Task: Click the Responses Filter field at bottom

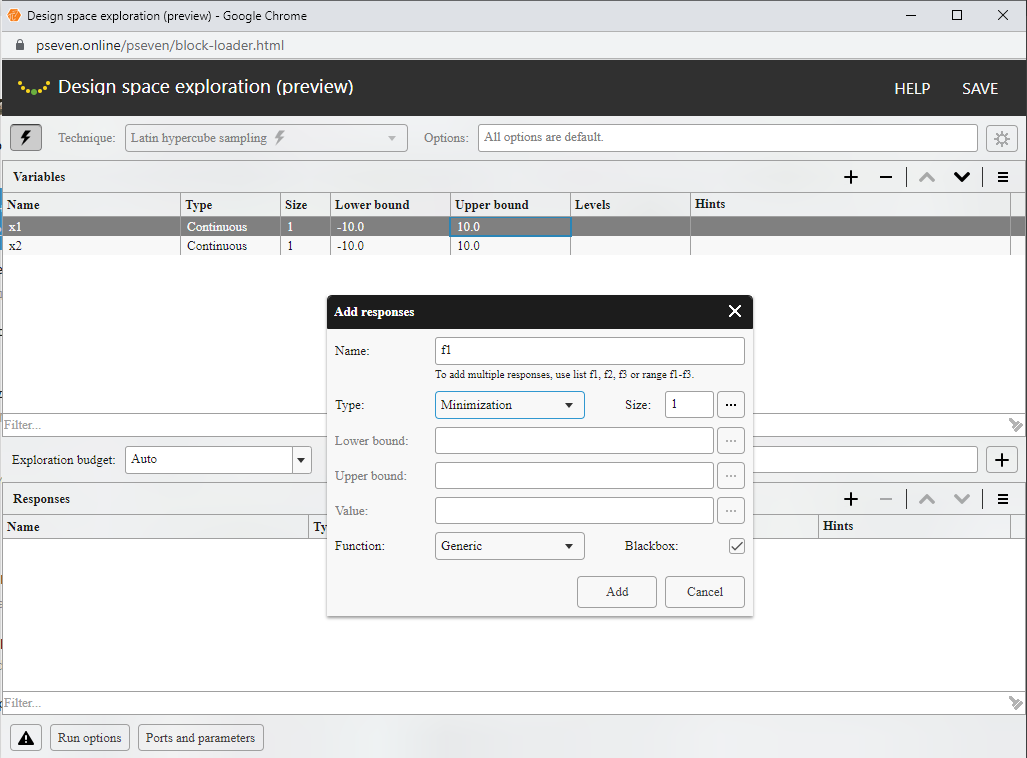Action: [x=504, y=703]
